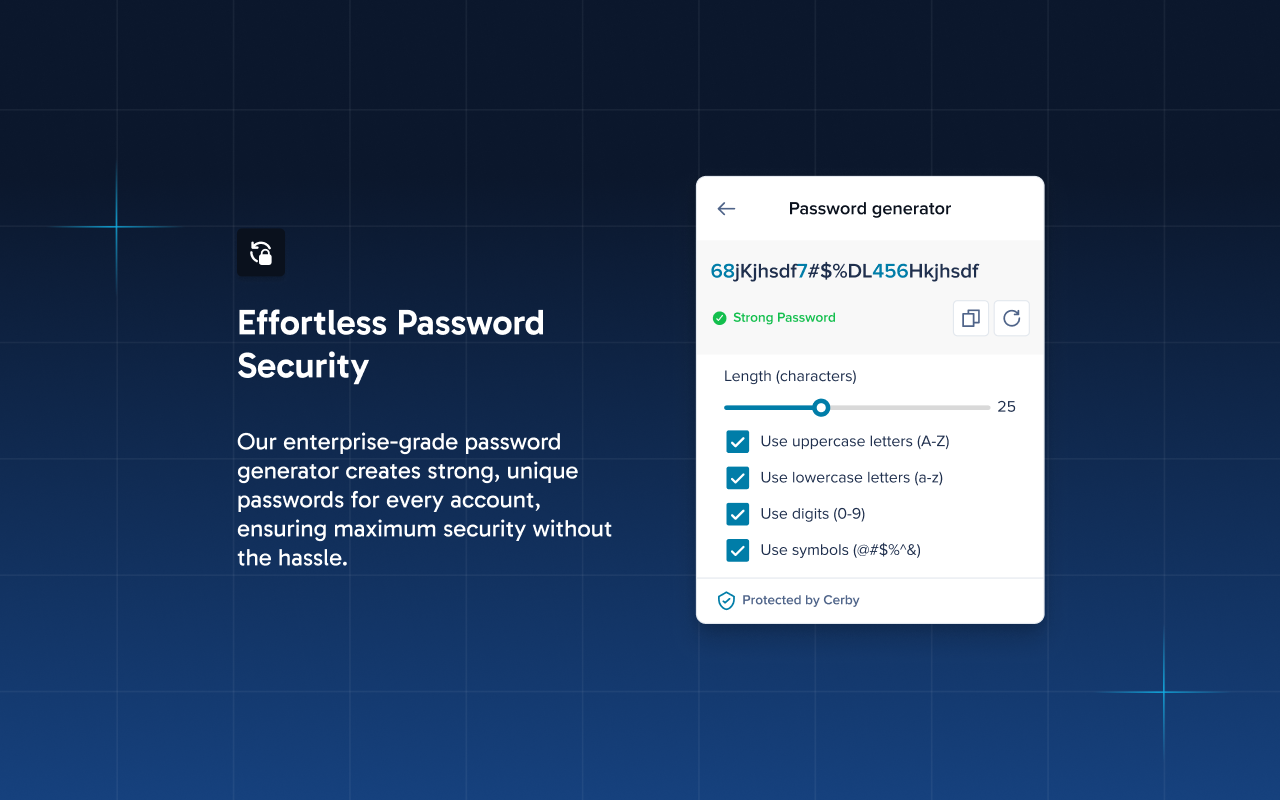Uncheck Use digits (0-9)
The width and height of the screenshot is (1280, 800).
coord(738,514)
